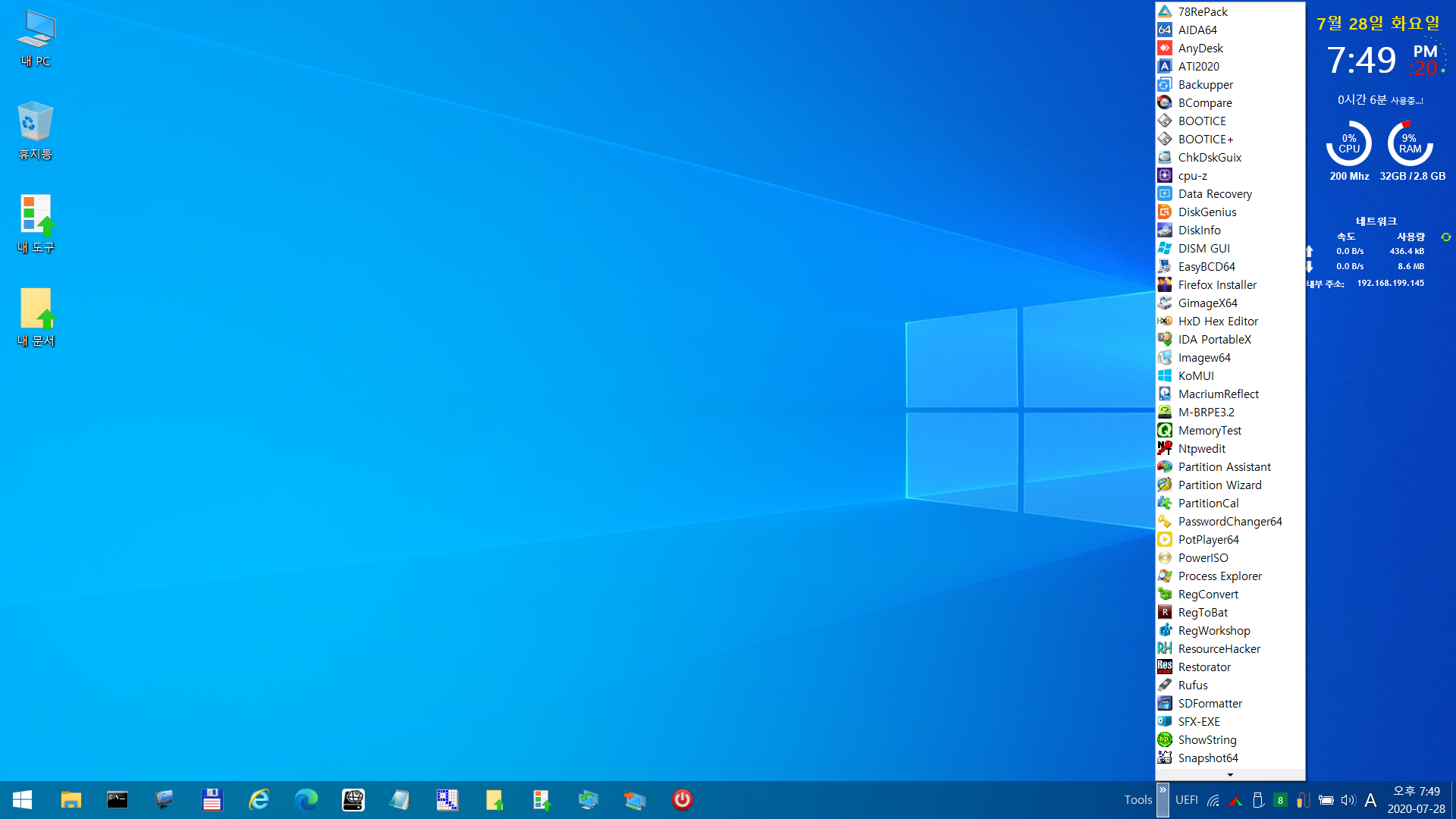Click the disk drive with globe taskbar icon

(353, 800)
